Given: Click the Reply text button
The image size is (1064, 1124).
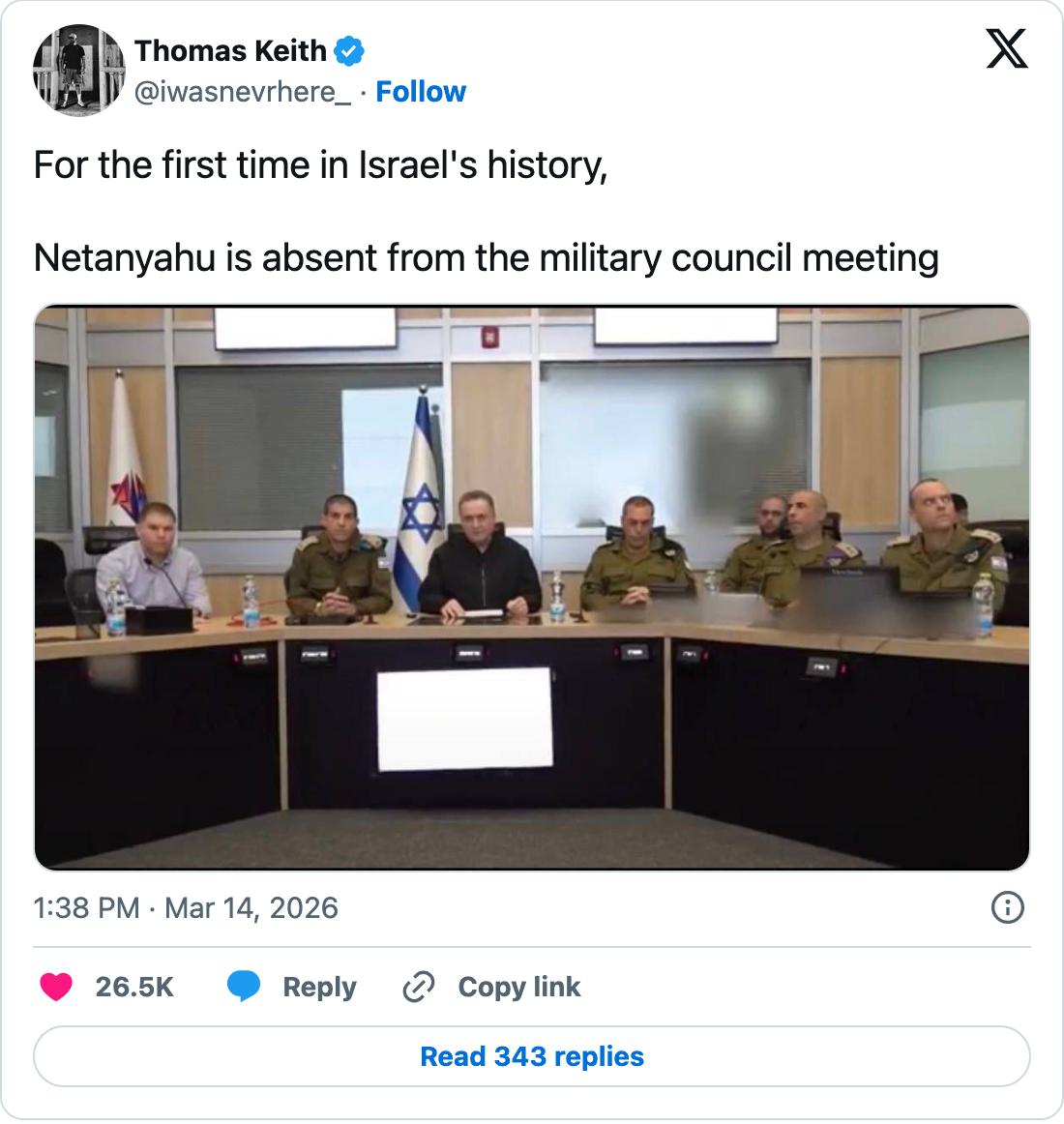Looking at the screenshot, I should point(320,987).
